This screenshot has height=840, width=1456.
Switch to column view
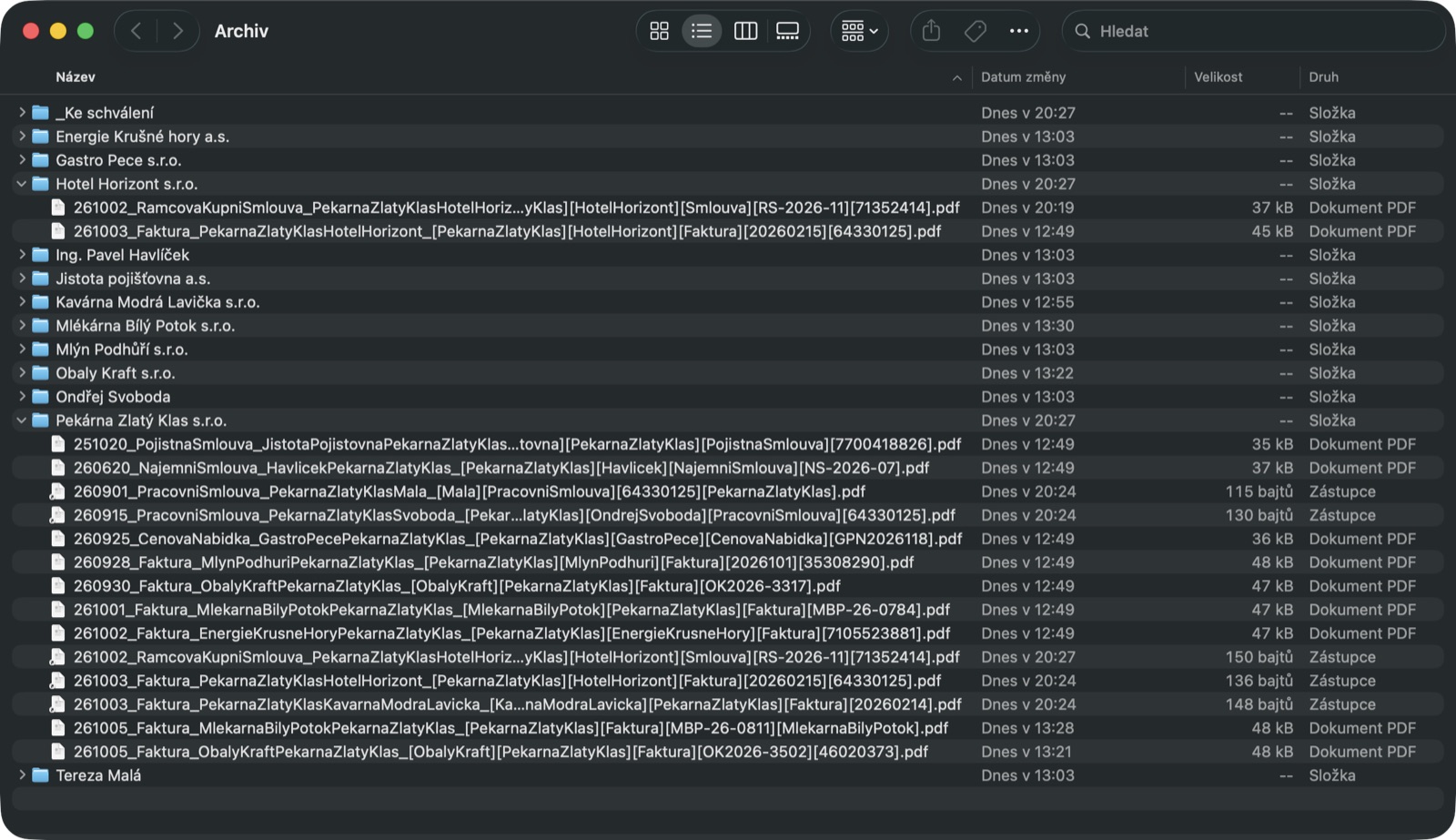(745, 31)
